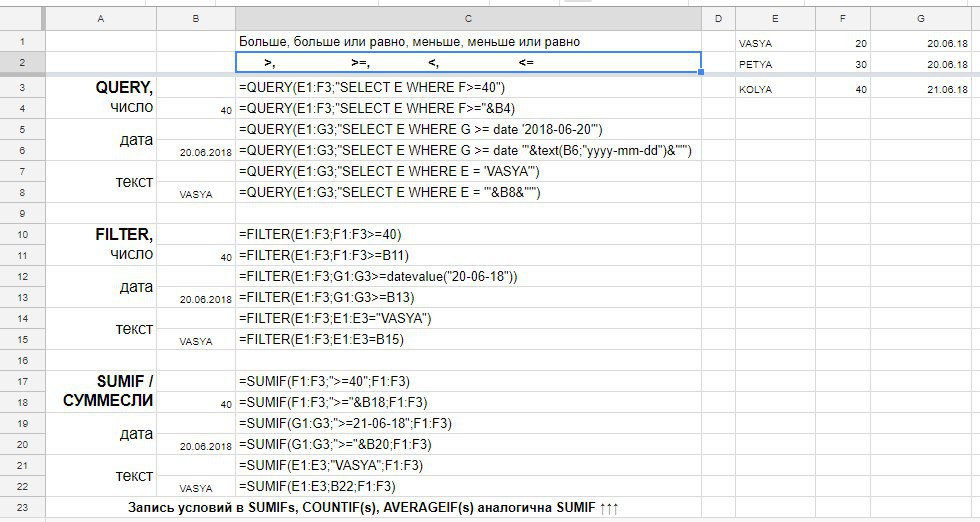980x522 pixels.
Task: Click cell B4 with value 40
Action: (196, 108)
